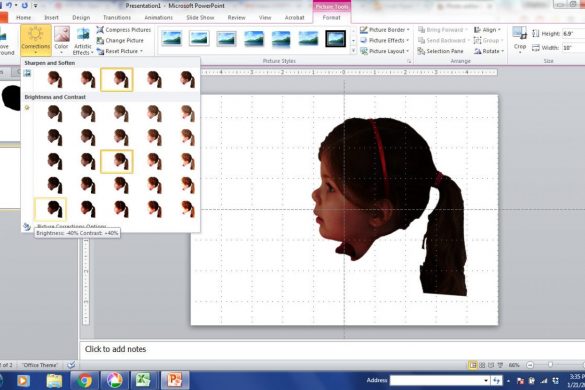Open the Corrections dropdown button

click(35, 40)
